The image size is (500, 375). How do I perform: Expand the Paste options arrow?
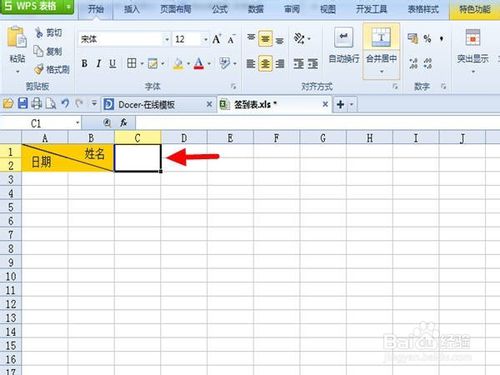click(17, 72)
